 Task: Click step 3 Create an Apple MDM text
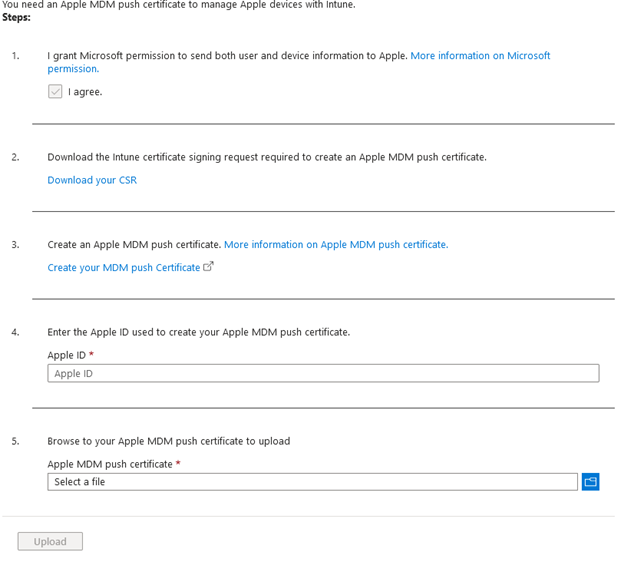134,244
